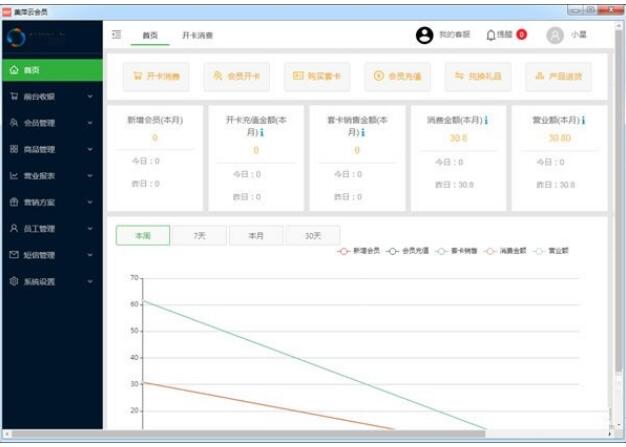Open the 会员管理 sidebar menu label
This screenshot has width=626, height=447.
[x=39, y=123]
